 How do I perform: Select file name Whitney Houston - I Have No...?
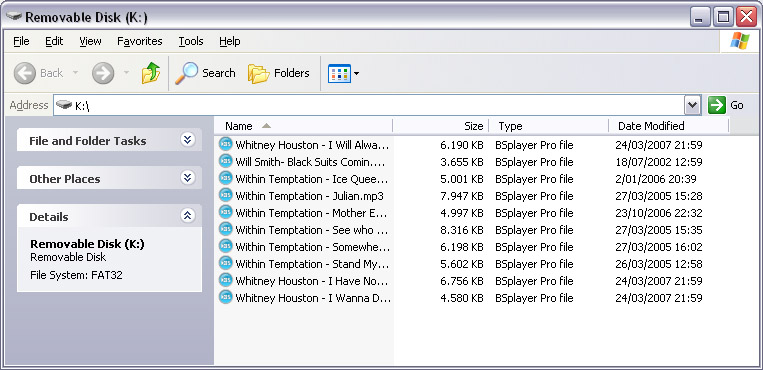312,281
